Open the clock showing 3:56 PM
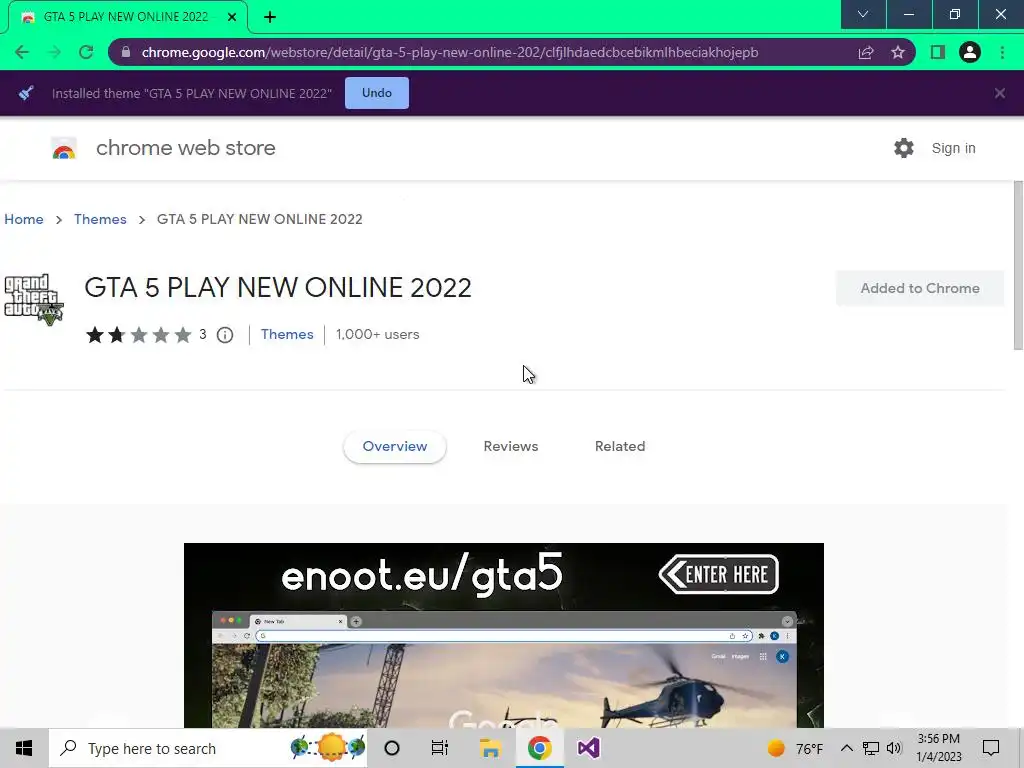Screen dimensions: 1024x768 click(938, 748)
